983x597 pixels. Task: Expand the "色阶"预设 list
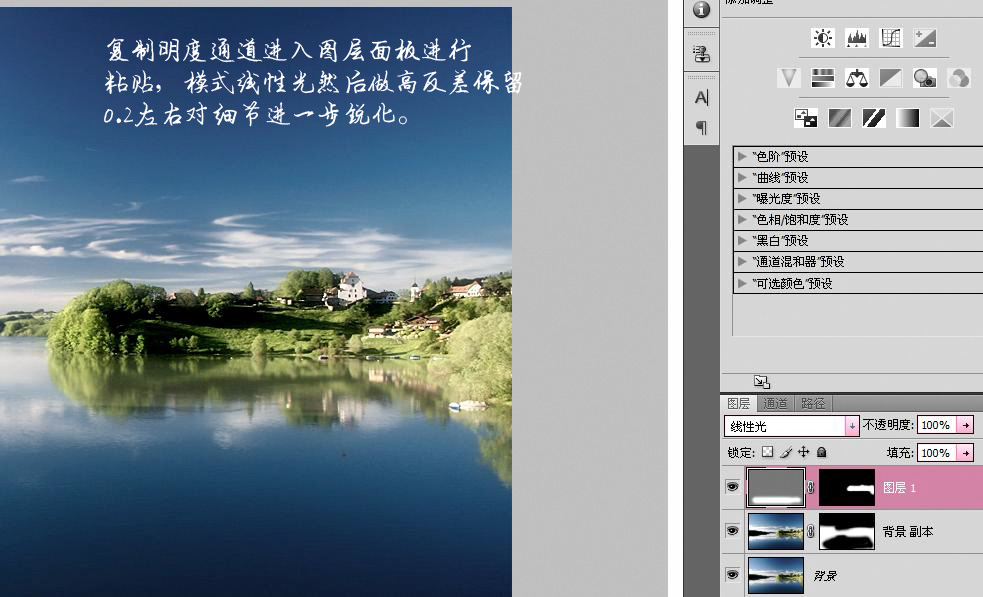[742, 156]
